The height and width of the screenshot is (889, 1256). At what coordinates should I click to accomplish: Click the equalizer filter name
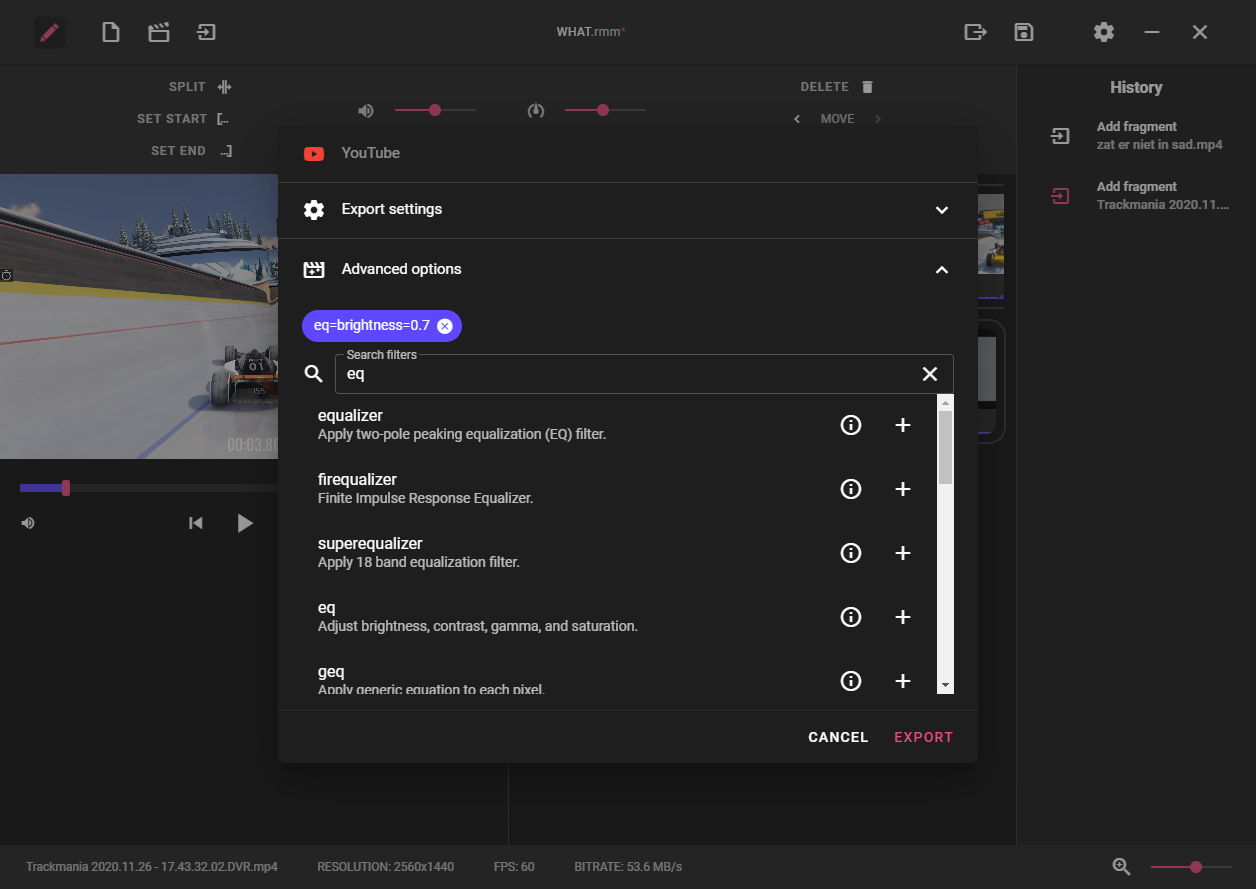[350, 416]
